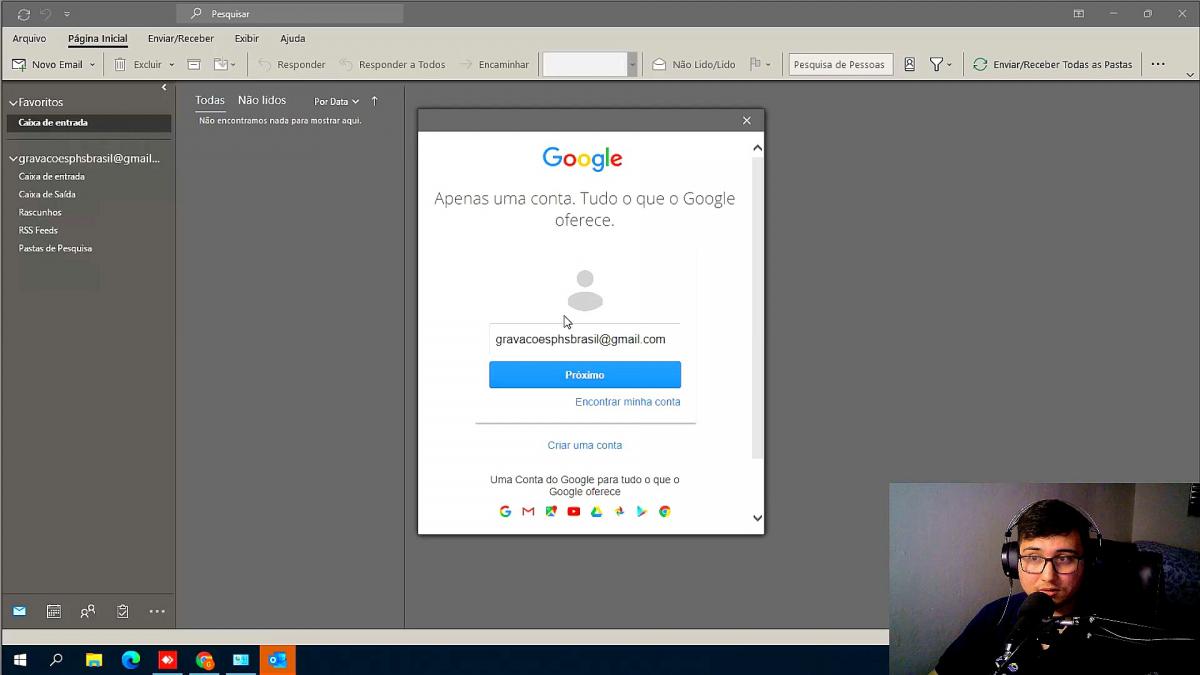Open Windows taskbar search icon
Screen dimensions: 1200x675
pos(56,660)
